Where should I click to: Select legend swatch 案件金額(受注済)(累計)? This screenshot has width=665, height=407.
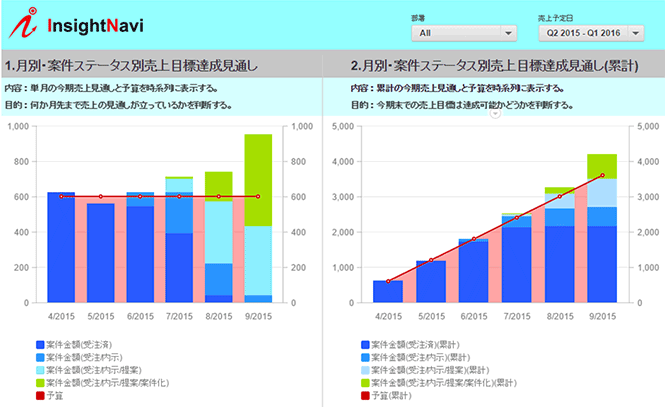[x=365, y=345]
